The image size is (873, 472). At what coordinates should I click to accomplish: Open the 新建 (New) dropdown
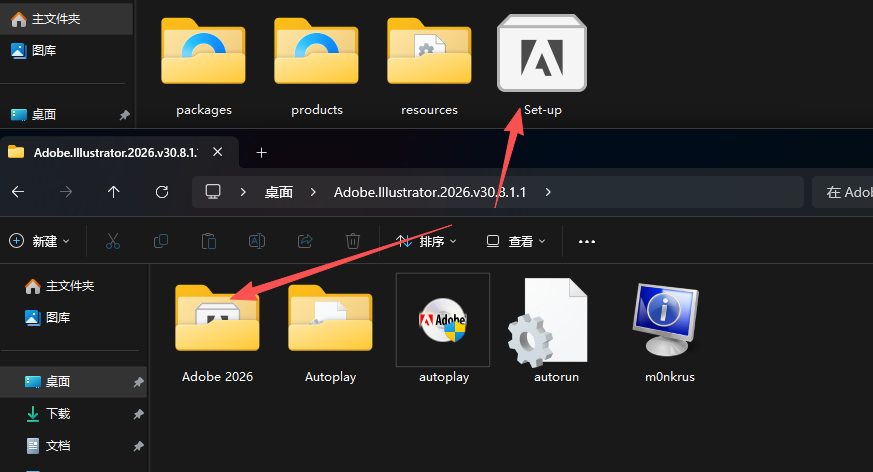pyautogui.click(x=40, y=241)
